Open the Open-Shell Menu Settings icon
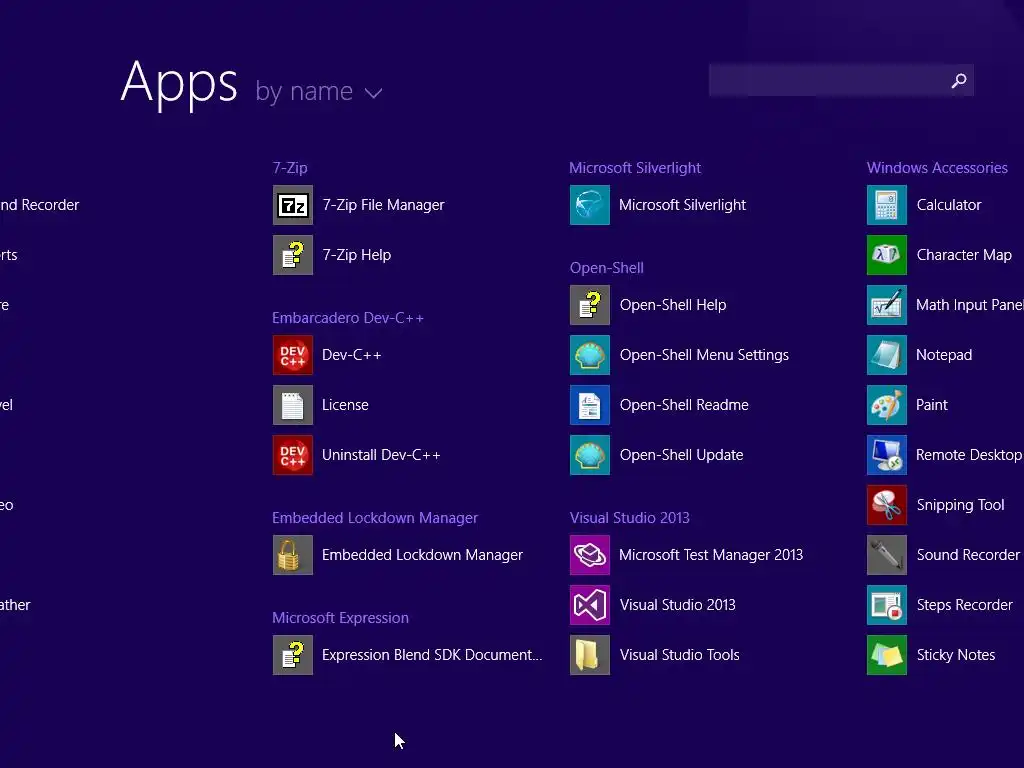The width and height of the screenshot is (1024, 768). point(590,355)
